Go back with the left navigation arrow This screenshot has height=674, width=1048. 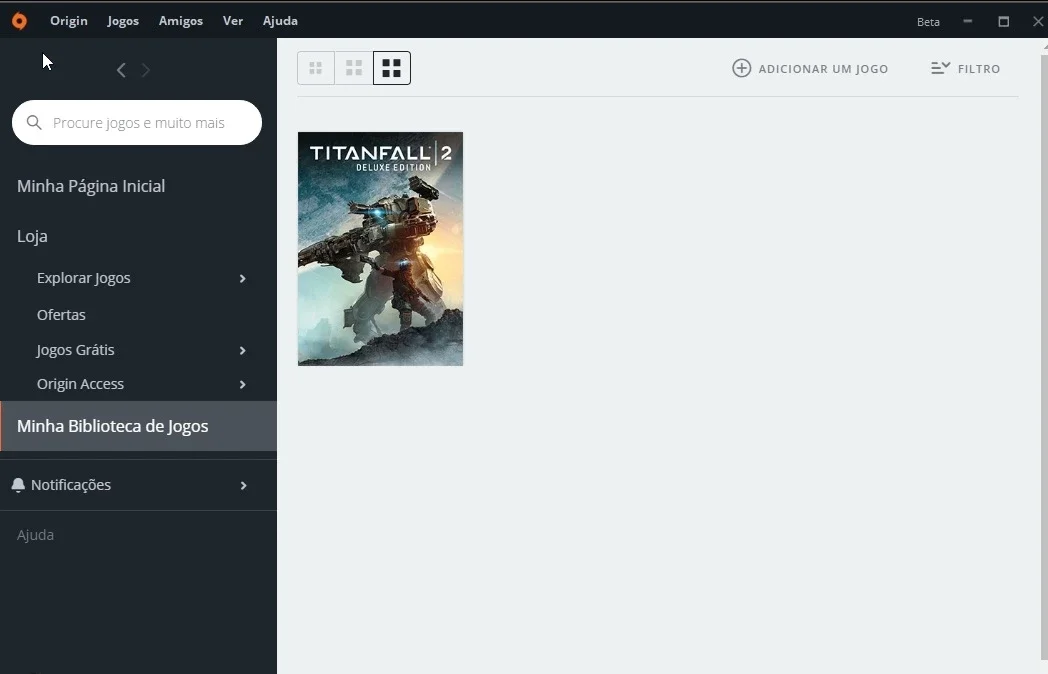121,70
